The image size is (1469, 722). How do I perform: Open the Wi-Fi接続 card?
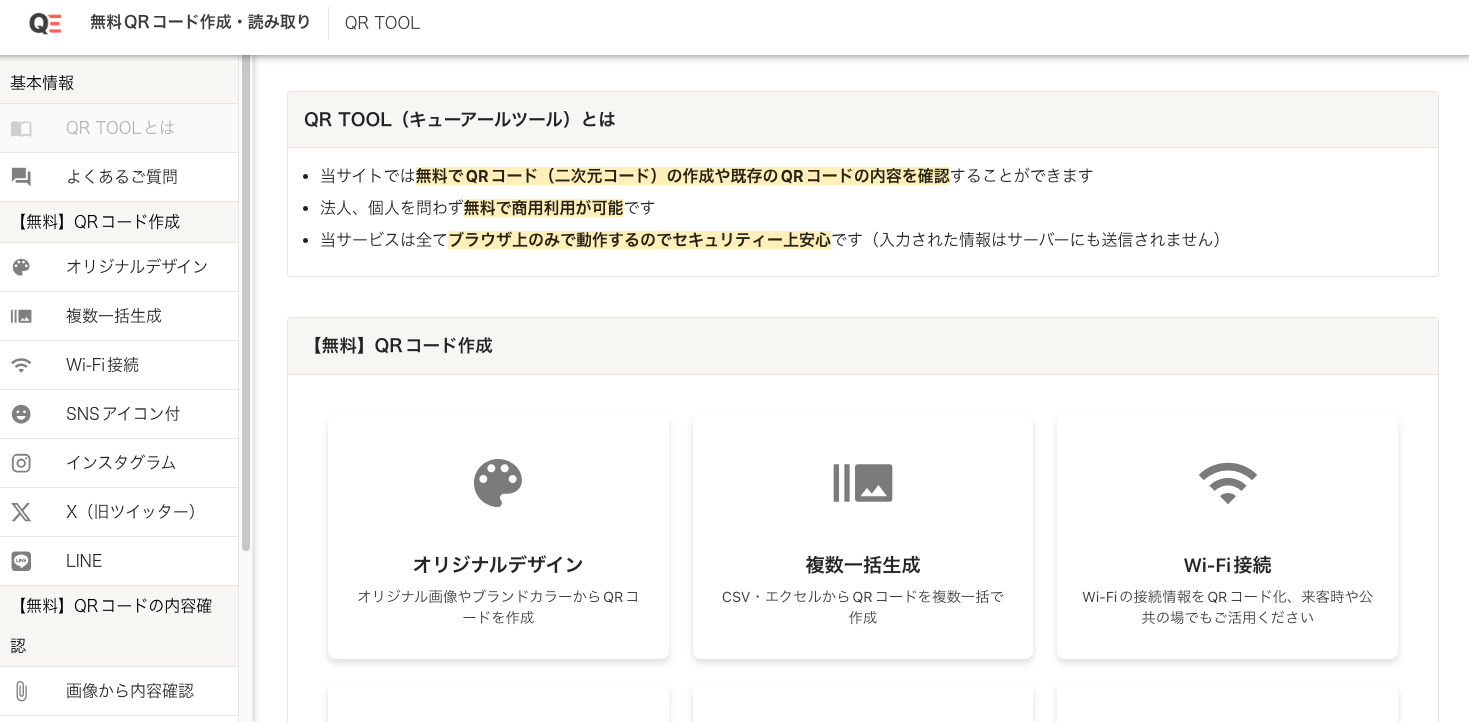(1227, 537)
